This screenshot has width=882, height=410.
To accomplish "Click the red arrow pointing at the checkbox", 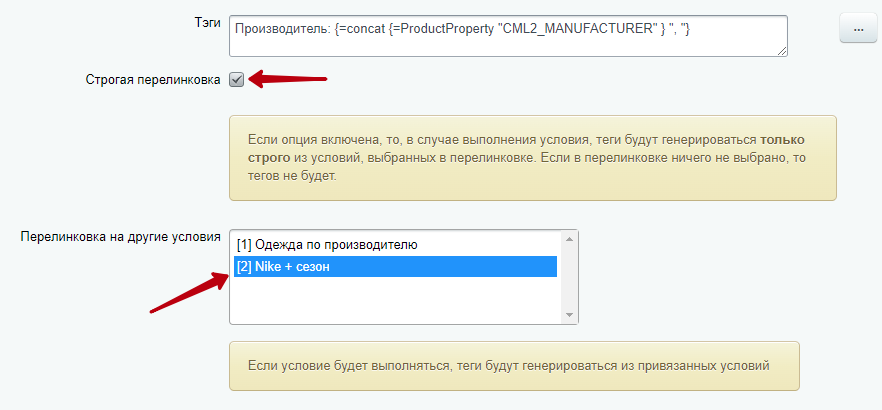I will 287,79.
